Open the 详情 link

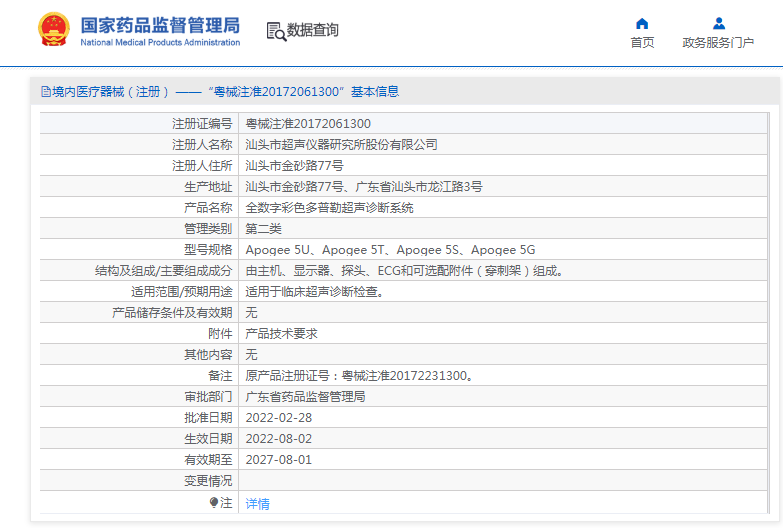(257, 503)
